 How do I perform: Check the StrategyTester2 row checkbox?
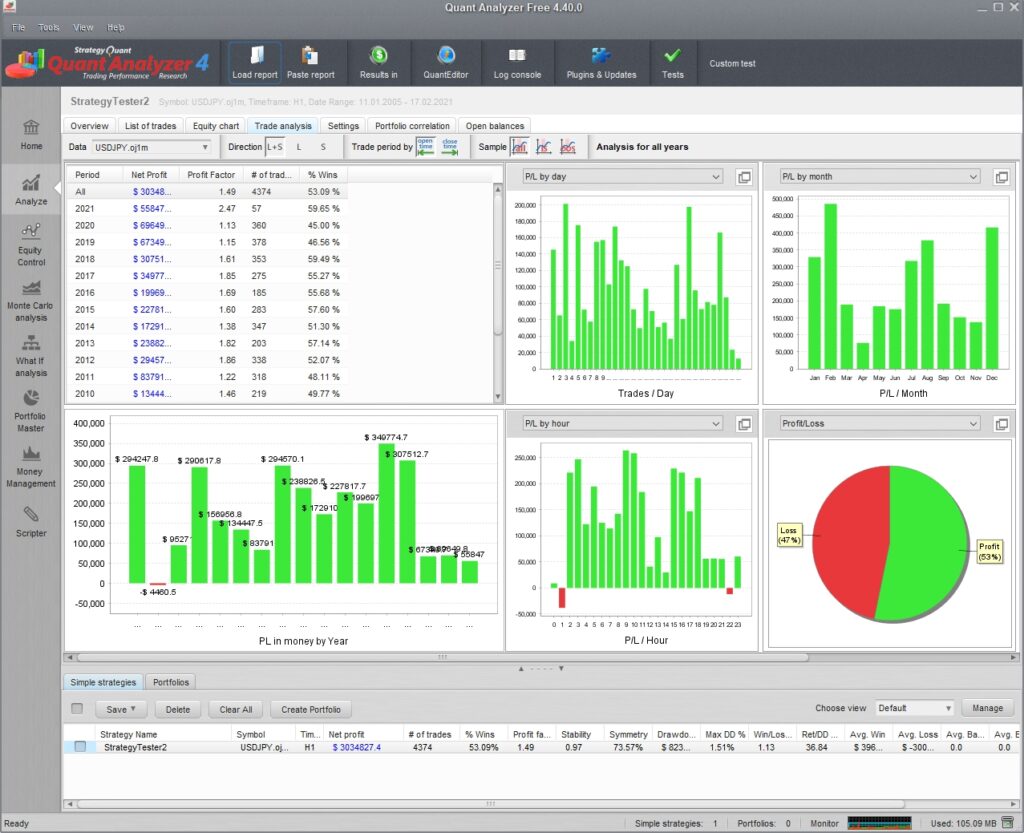click(x=80, y=746)
